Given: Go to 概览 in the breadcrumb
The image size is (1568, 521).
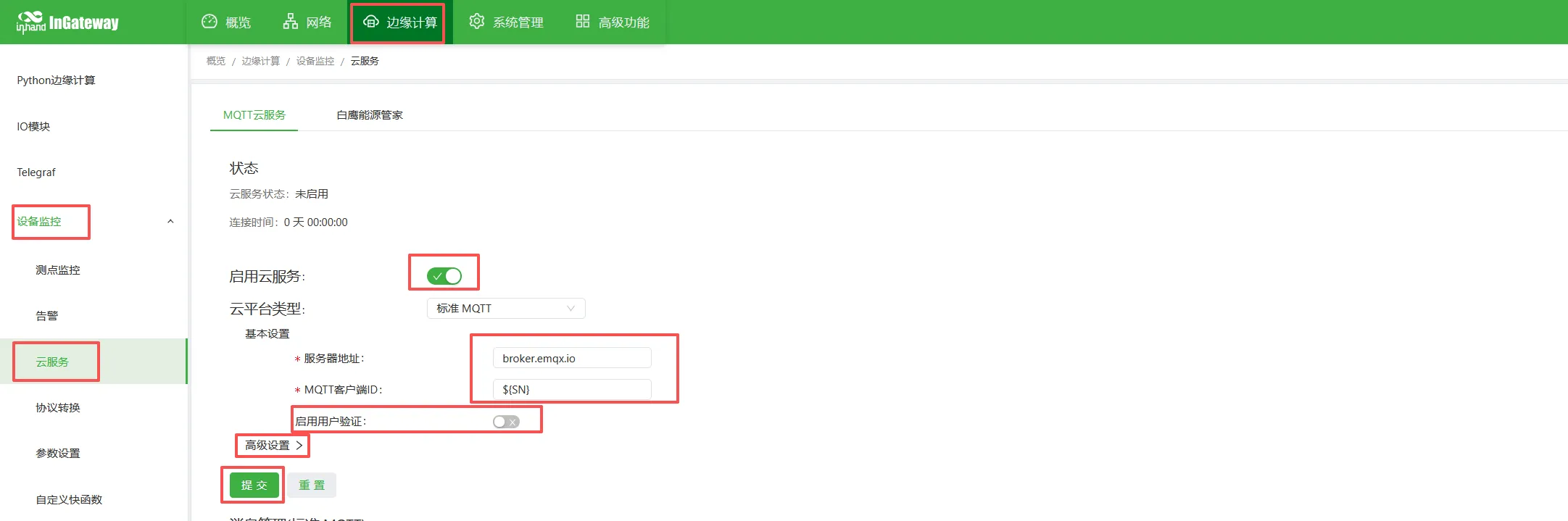Looking at the screenshot, I should click(216, 61).
